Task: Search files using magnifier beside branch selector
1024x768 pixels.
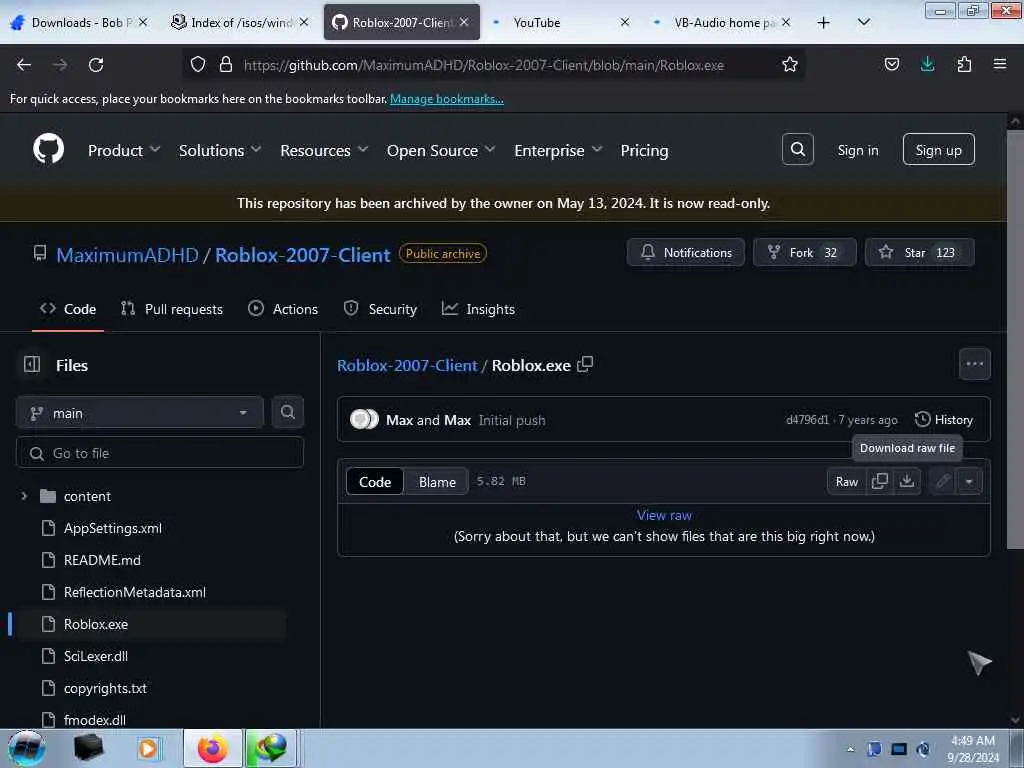Action: pyautogui.click(x=287, y=412)
